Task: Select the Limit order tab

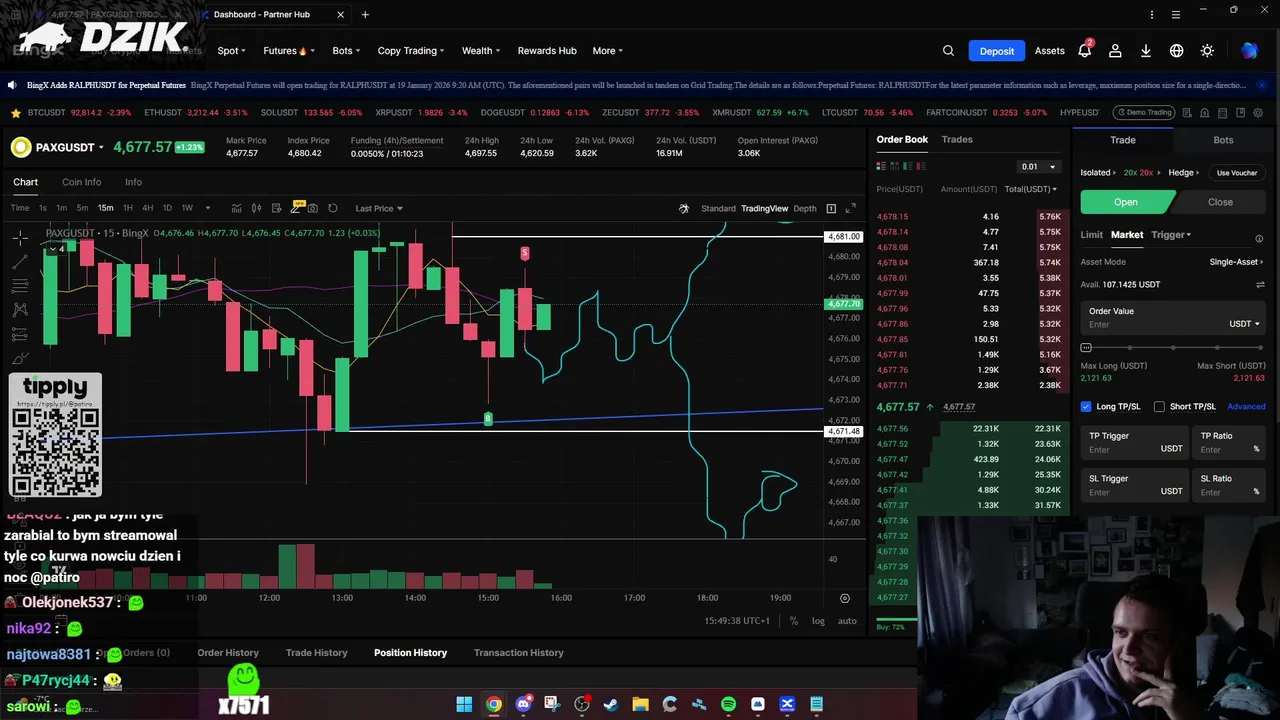Action: coord(1091,235)
